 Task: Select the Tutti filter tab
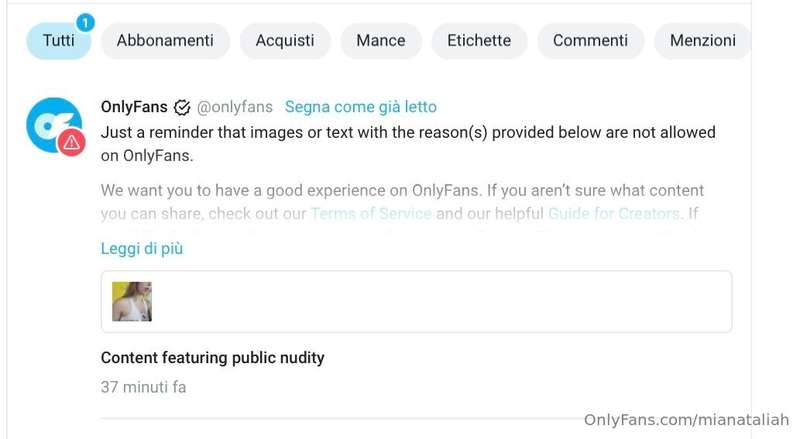click(x=59, y=41)
